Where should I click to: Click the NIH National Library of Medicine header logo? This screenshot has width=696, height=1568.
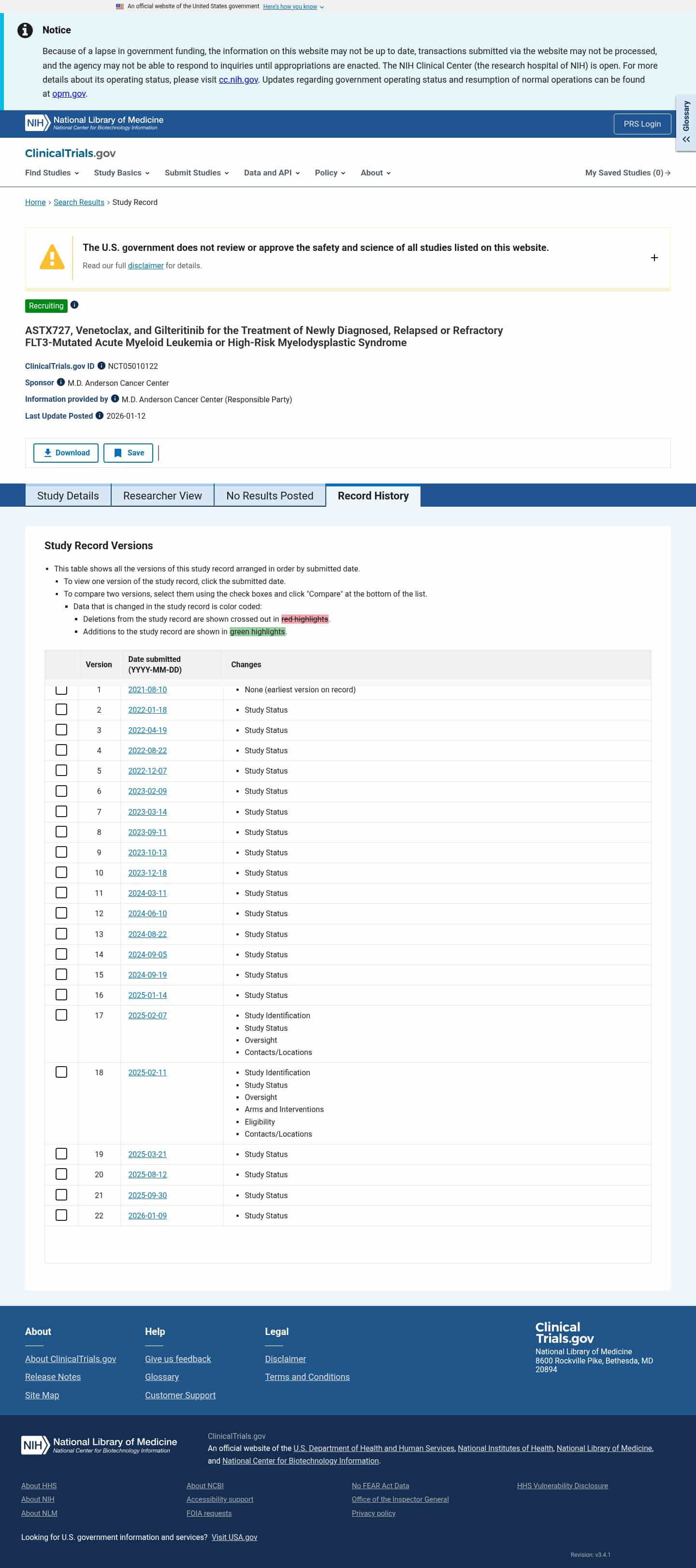(94, 123)
